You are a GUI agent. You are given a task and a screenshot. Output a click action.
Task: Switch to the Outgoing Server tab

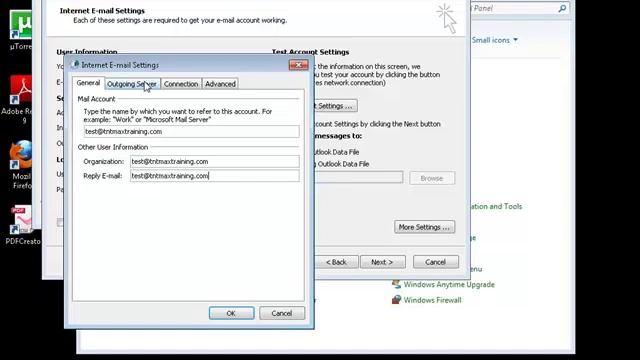pos(132,84)
